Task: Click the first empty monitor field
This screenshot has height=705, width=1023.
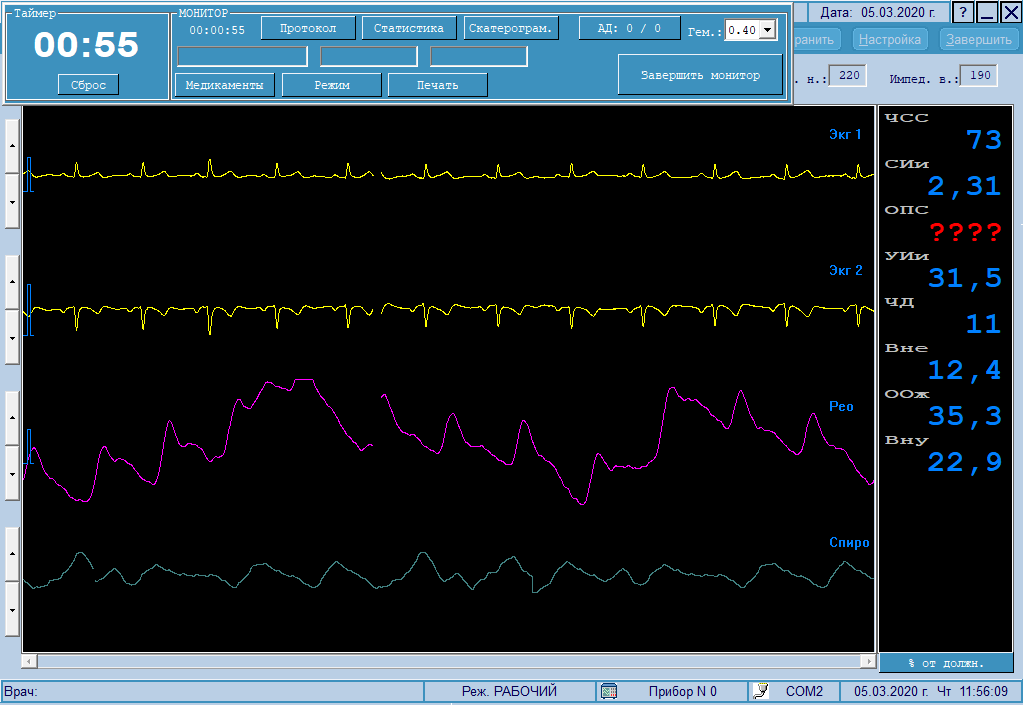Action: tap(242, 56)
